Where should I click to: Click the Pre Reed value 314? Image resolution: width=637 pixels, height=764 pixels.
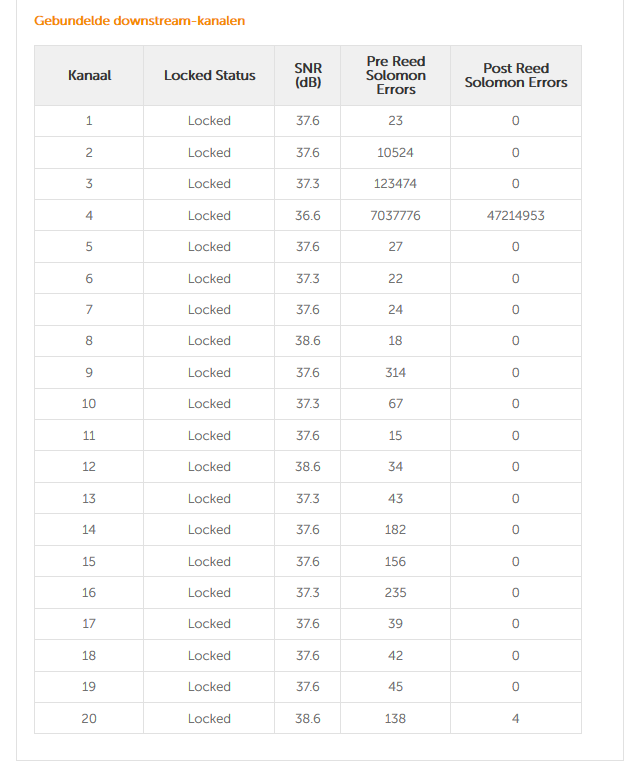click(x=395, y=372)
